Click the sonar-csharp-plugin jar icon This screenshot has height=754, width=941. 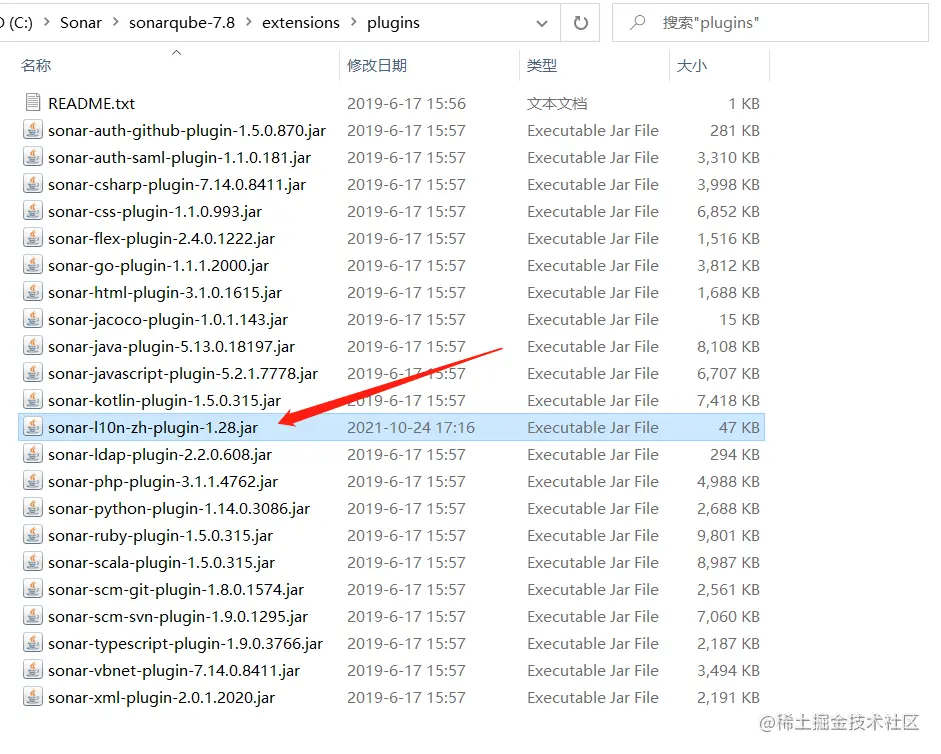coord(33,184)
